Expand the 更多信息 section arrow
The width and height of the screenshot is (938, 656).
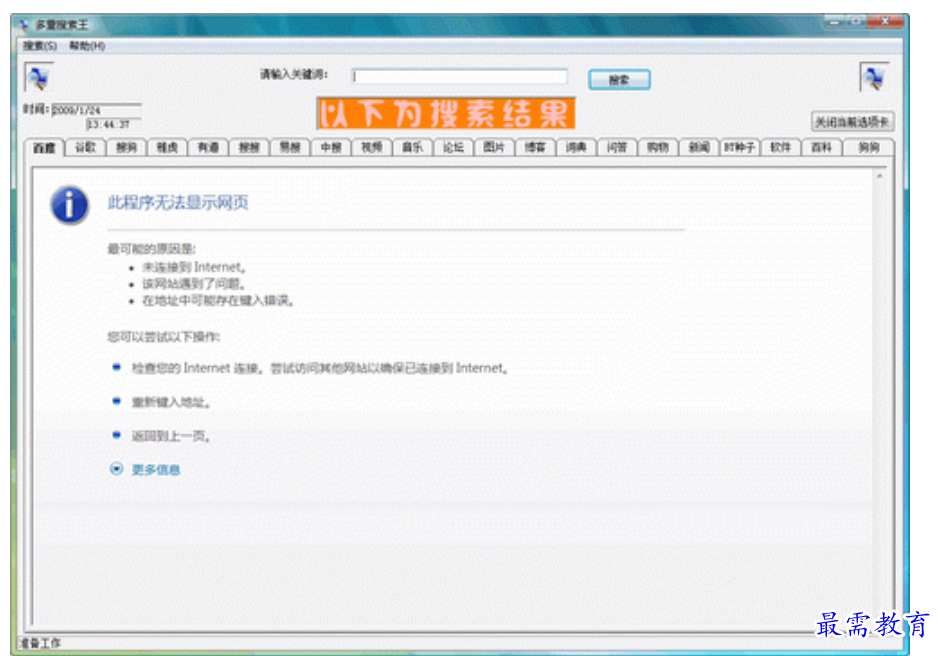click(x=117, y=469)
